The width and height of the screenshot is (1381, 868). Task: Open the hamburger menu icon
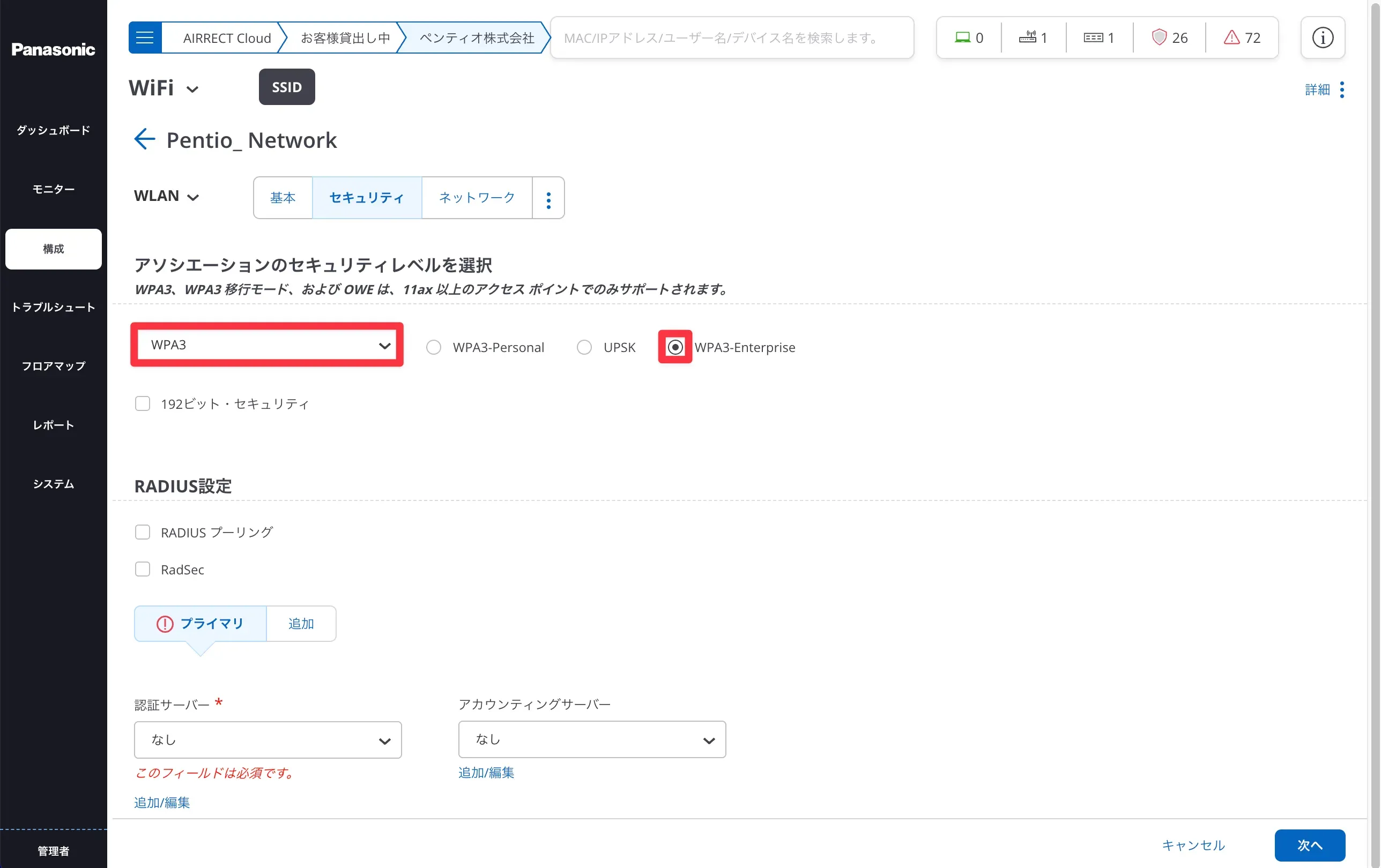point(145,38)
